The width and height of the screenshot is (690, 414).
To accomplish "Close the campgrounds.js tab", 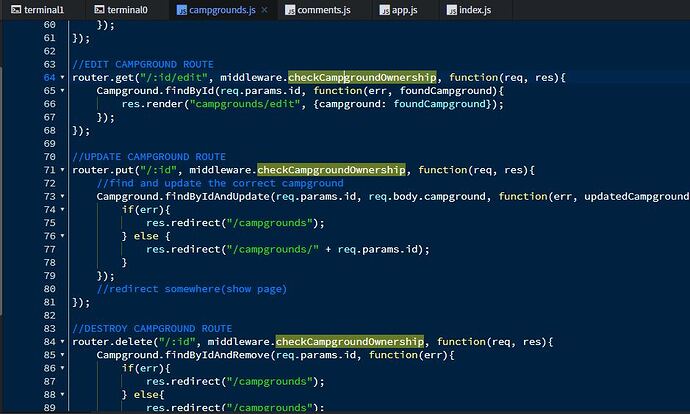I will [x=264, y=10].
